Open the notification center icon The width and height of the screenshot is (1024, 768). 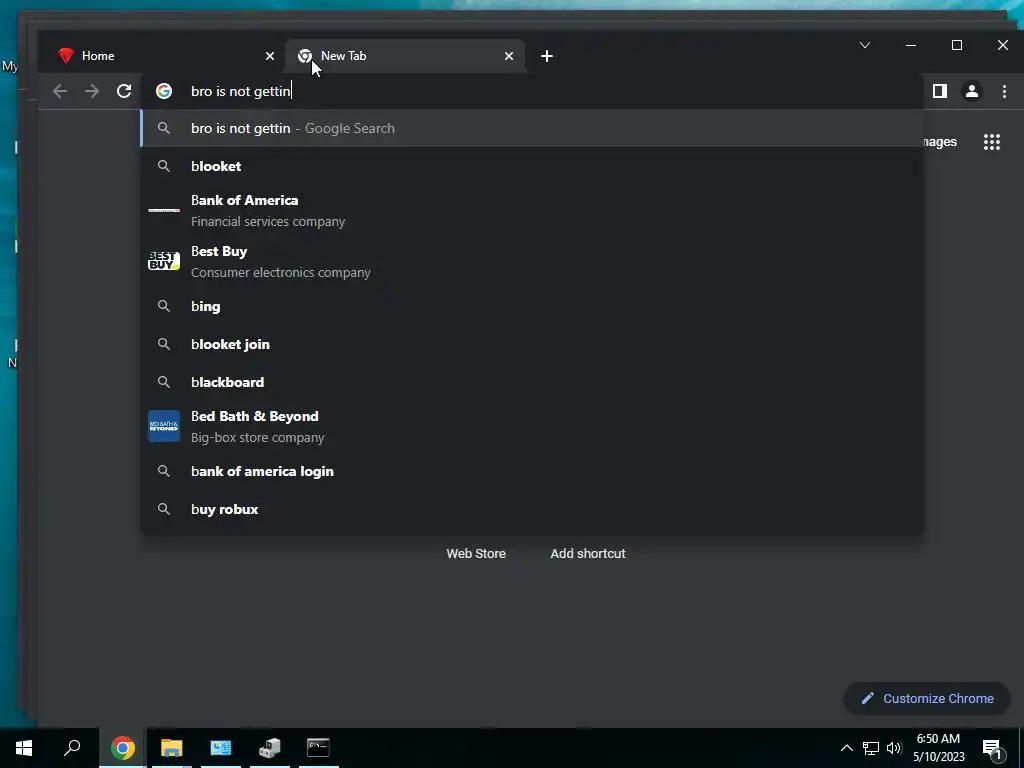point(993,748)
